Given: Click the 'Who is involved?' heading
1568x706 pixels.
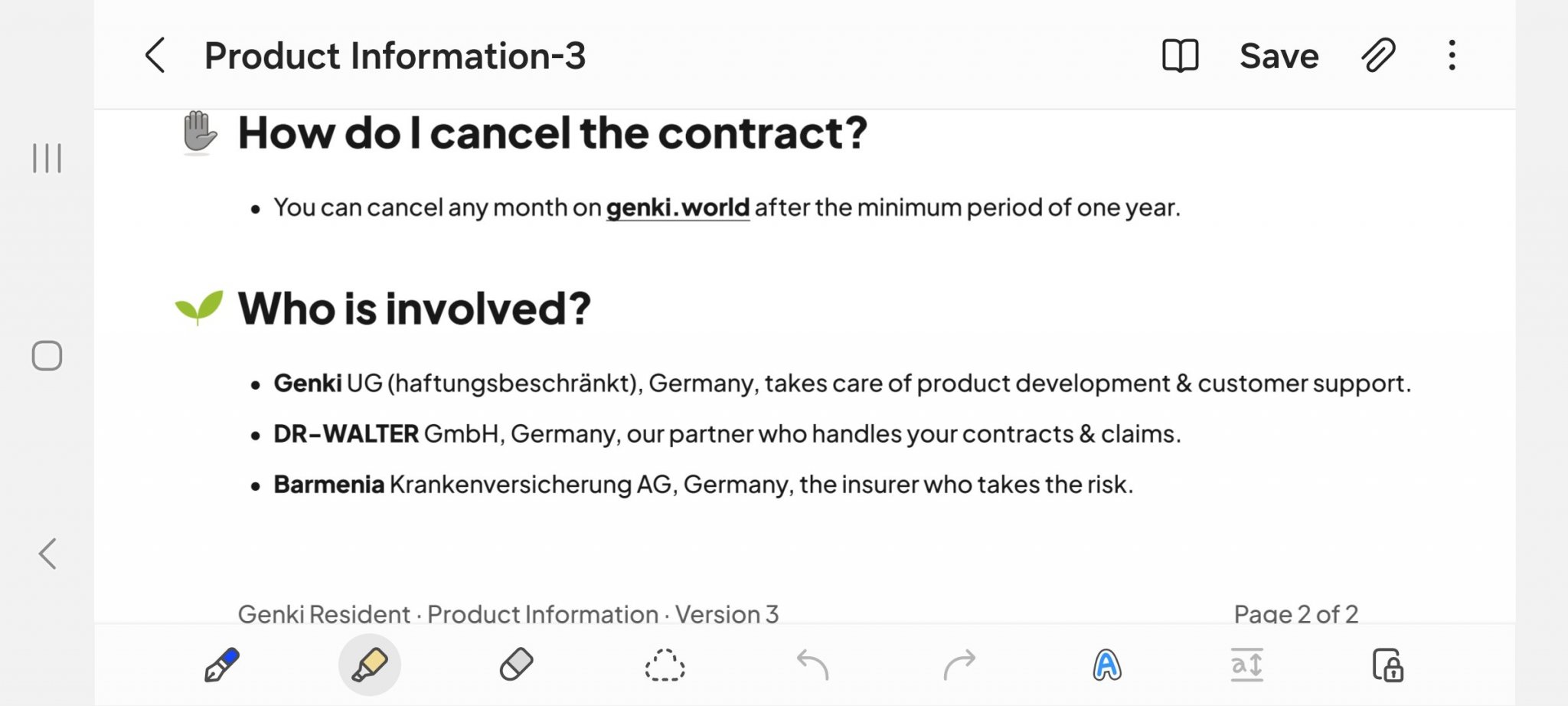Looking at the screenshot, I should [x=414, y=309].
